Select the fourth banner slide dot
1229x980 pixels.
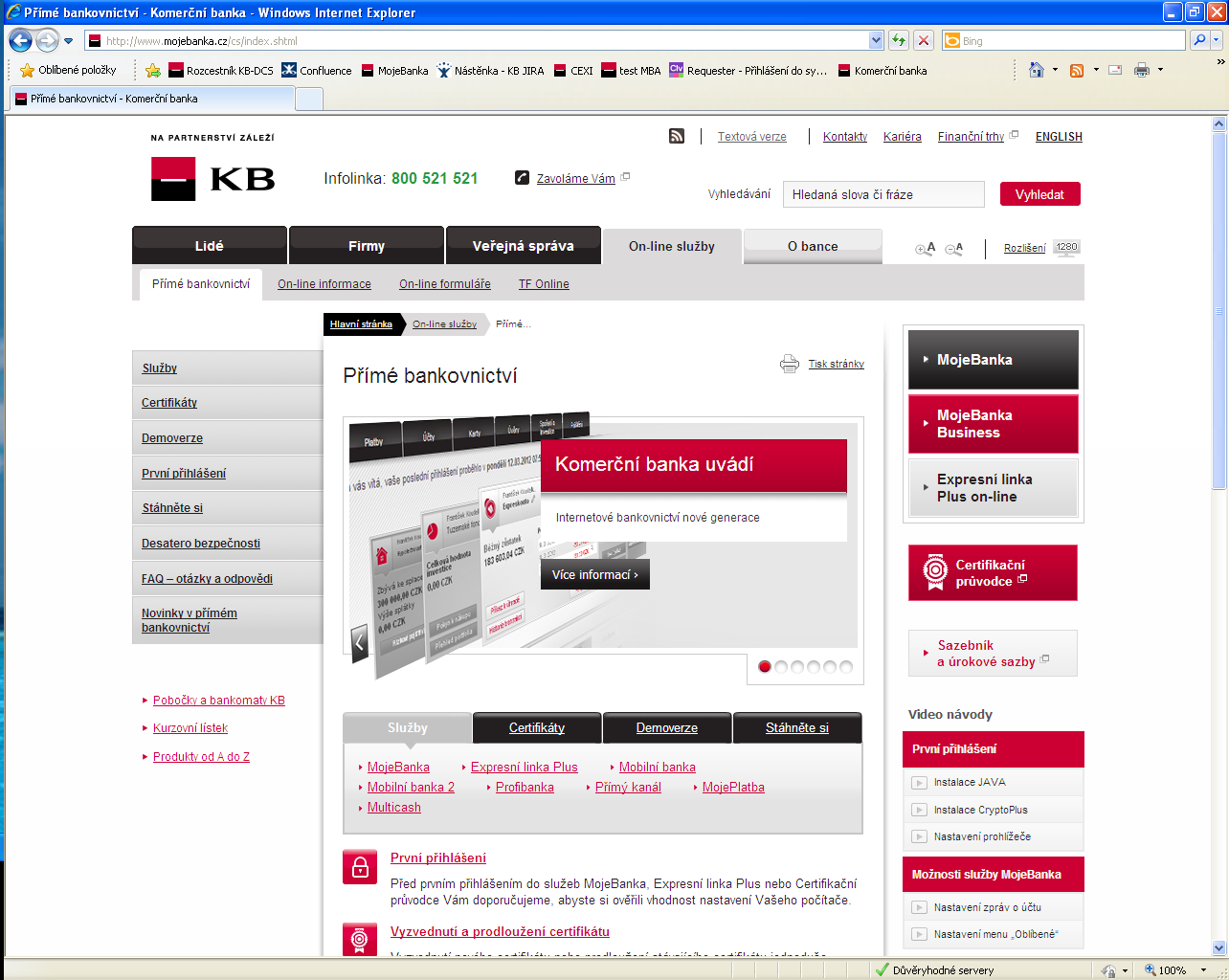coord(814,667)
